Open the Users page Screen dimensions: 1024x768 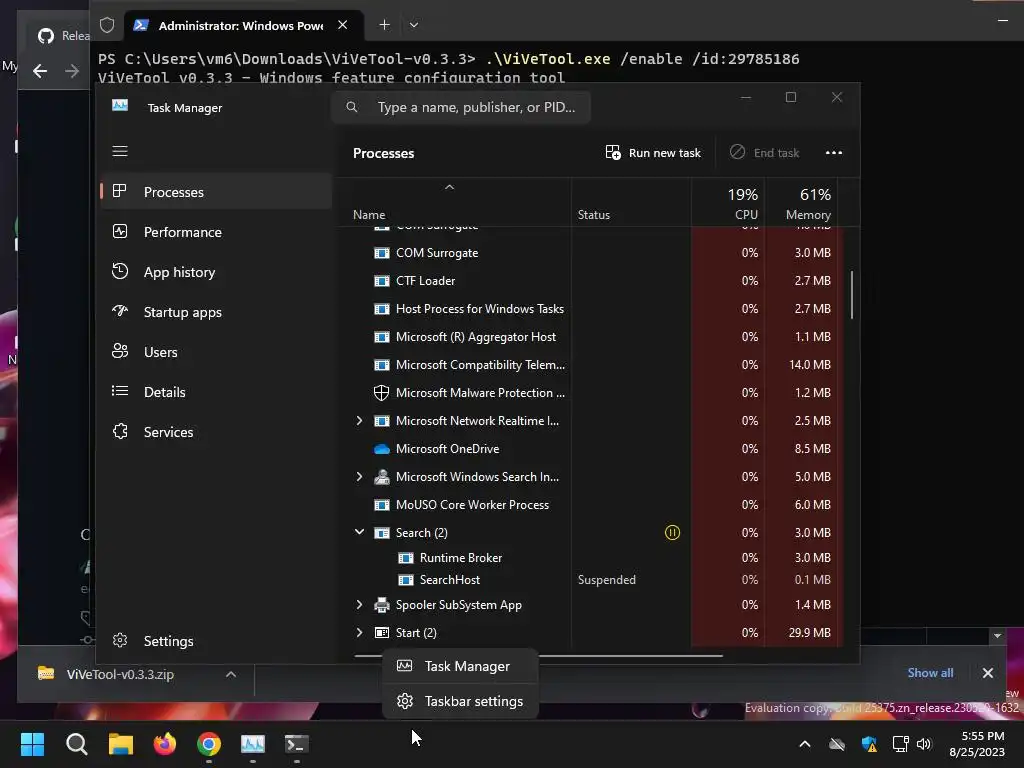point(216,352)
